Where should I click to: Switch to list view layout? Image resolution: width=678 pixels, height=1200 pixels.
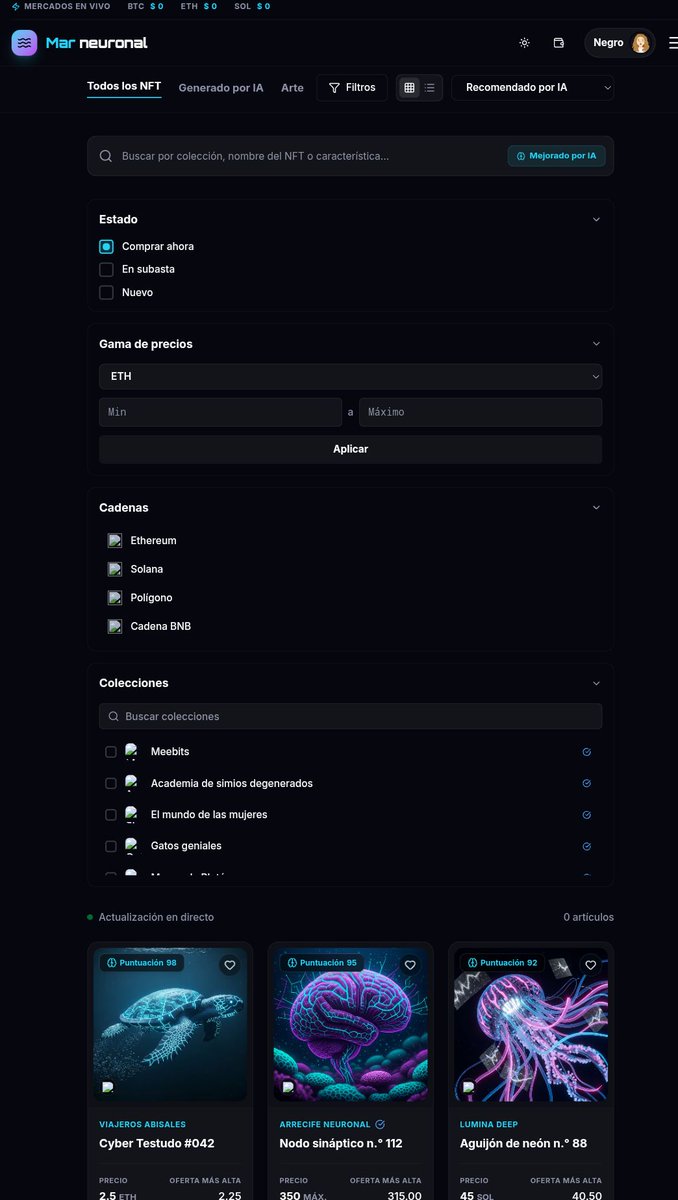tap(430, 88)
